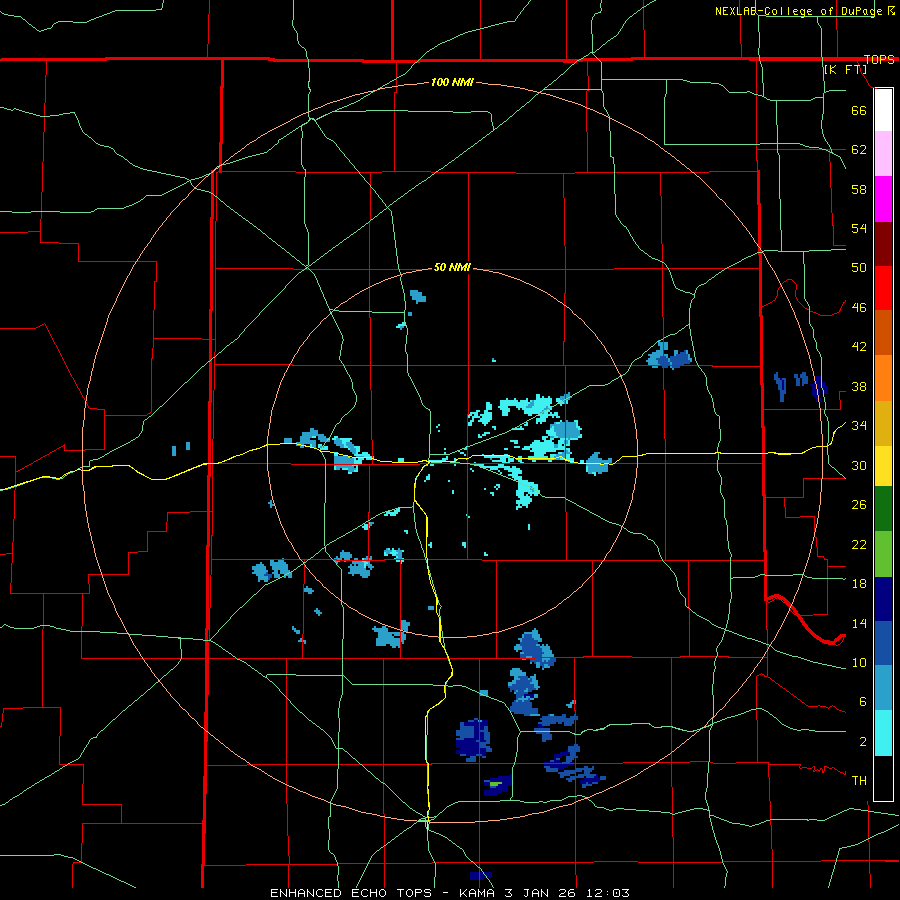Click the legend value "46"

point(859,308)
